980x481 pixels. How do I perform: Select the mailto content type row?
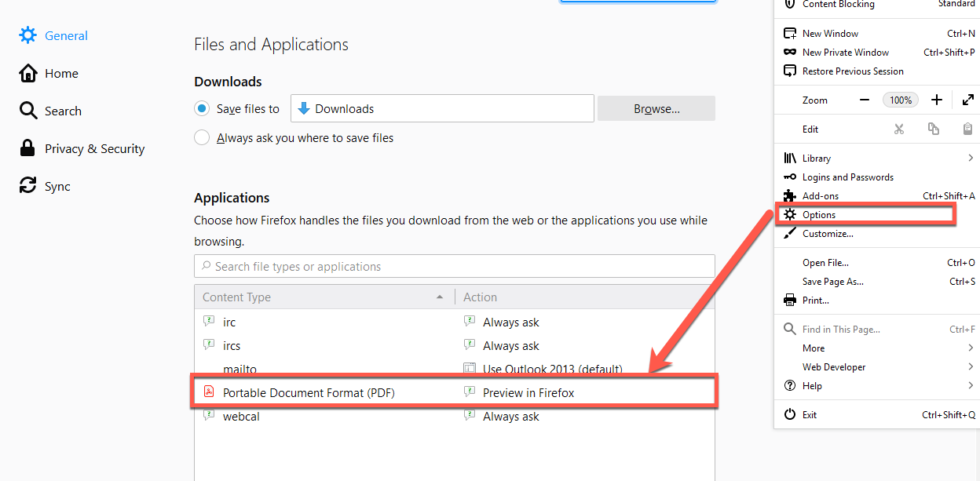pyautogui.click(x=454, y=369)
